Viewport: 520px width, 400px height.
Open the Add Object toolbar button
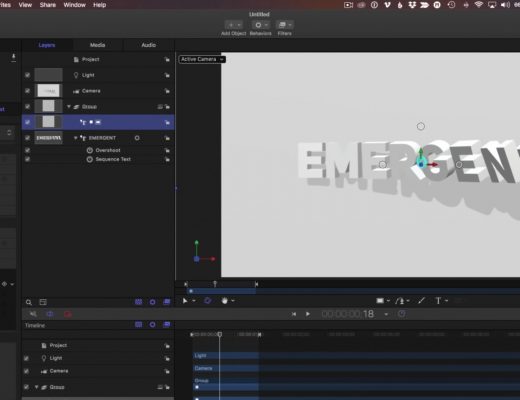click(234, 25)
